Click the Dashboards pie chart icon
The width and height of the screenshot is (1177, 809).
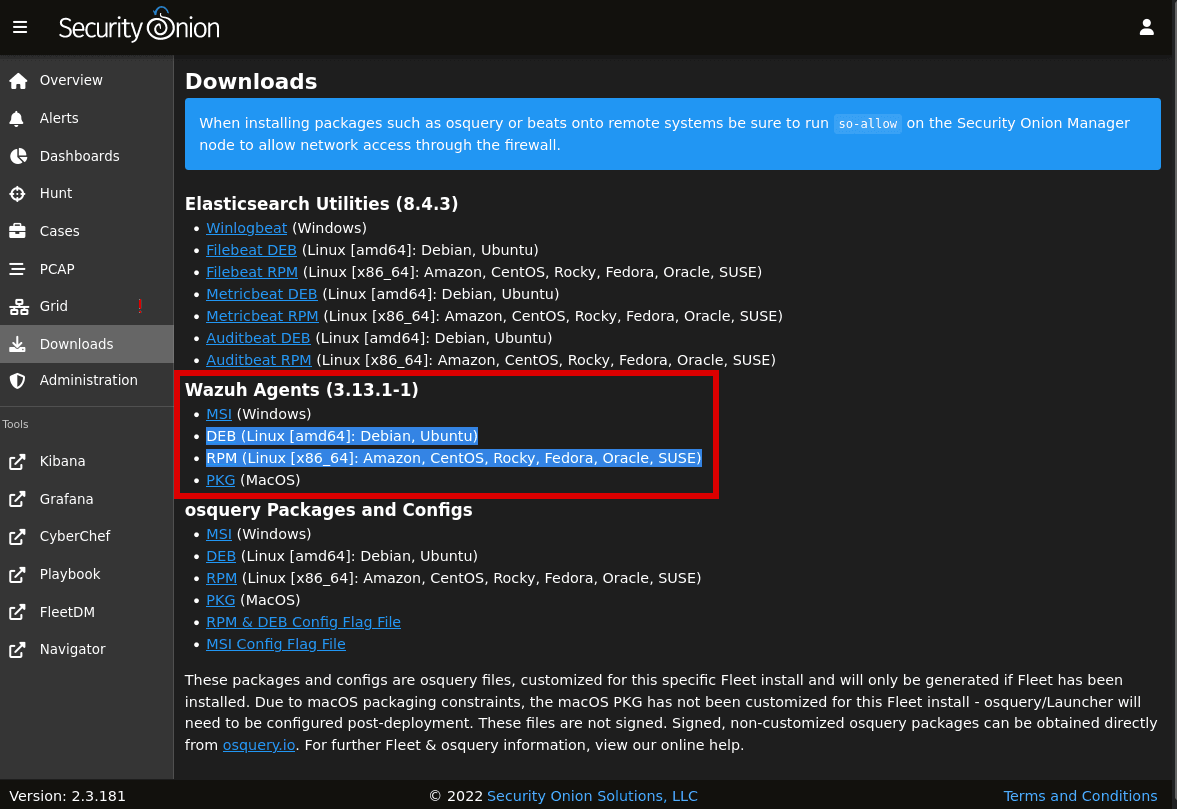pos(18,156)
